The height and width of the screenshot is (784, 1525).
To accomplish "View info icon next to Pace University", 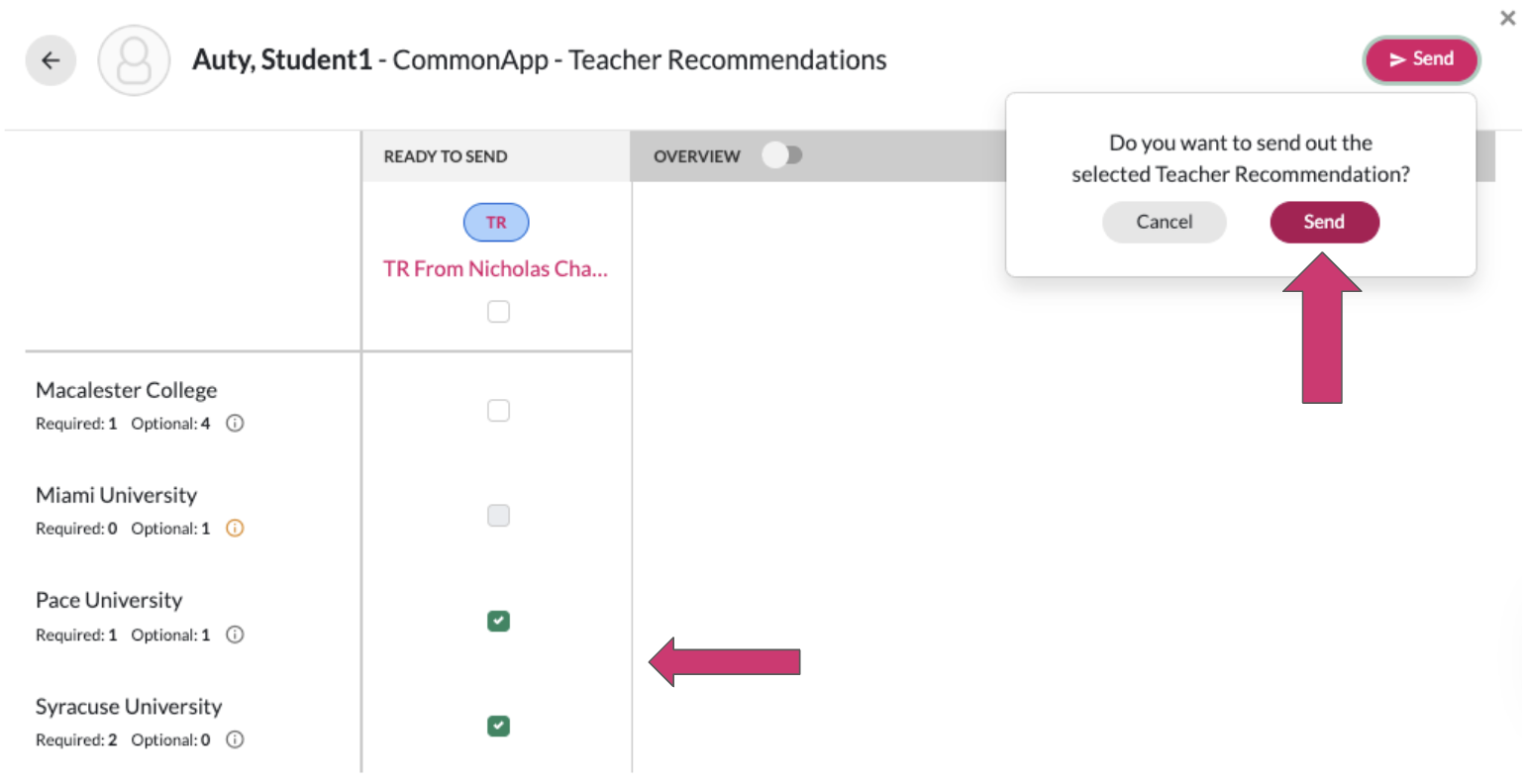I will [235, 635].
